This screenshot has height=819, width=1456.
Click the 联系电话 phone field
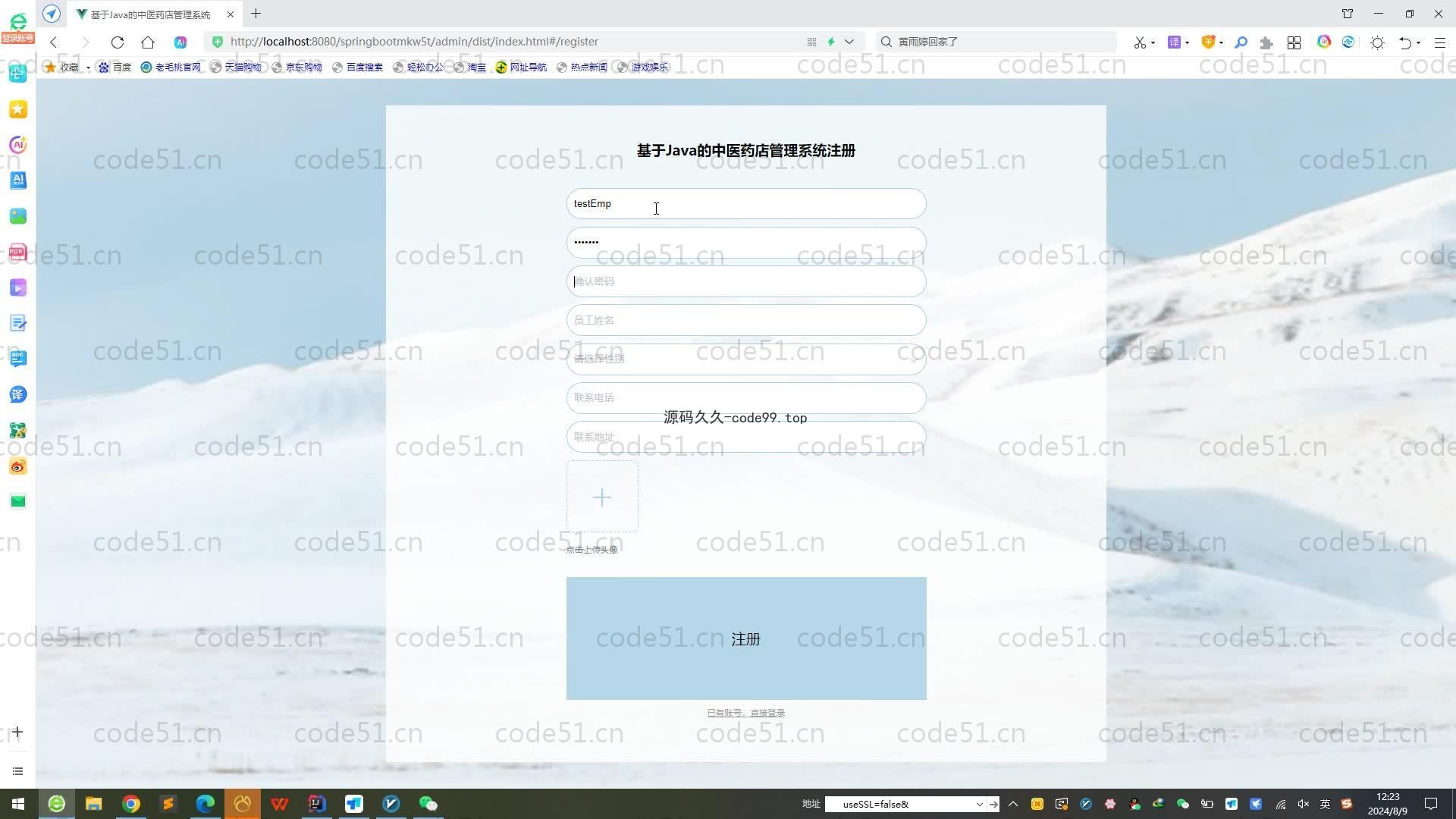pos(745,397)
